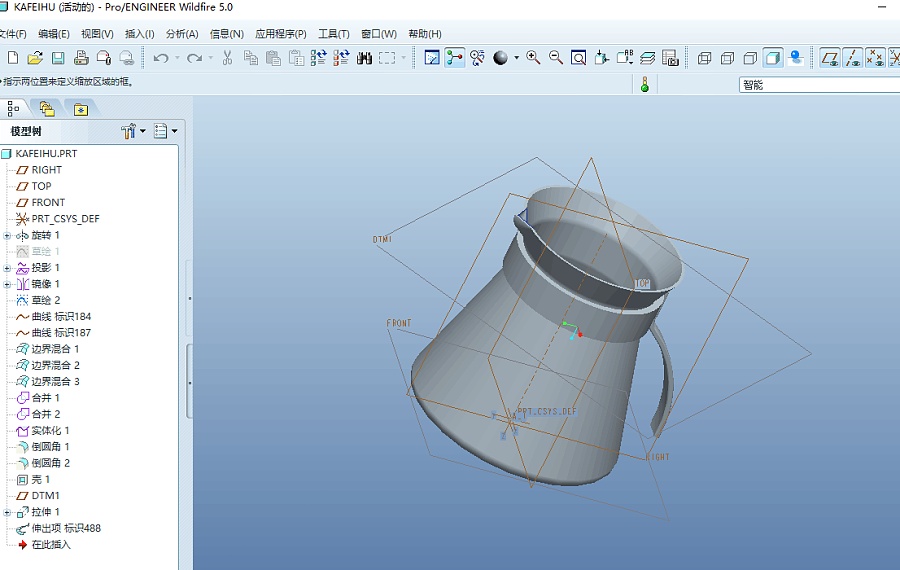
Task: Click the 智能 selection filter box
Action: [819, 85]
